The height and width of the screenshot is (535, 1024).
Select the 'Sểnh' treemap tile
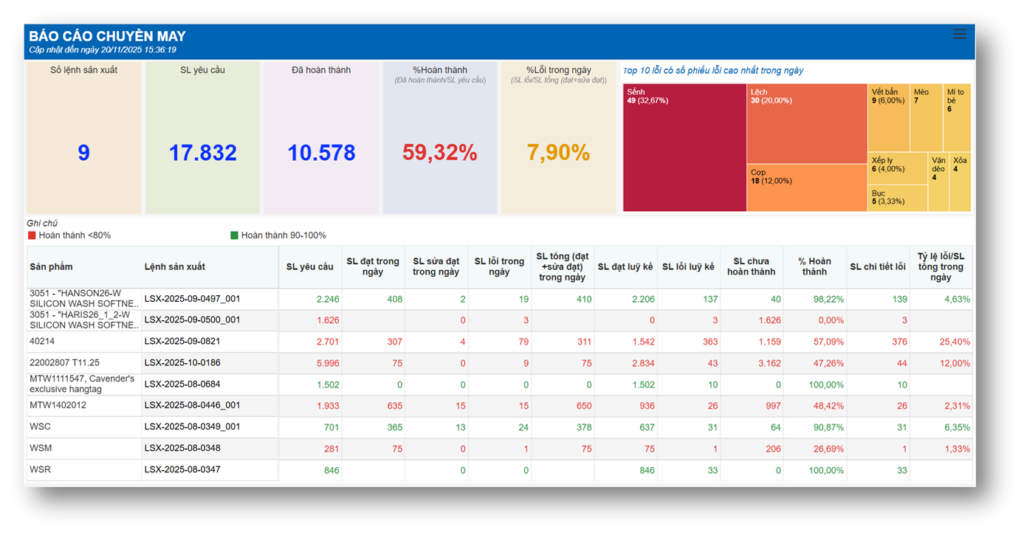tap(684, 150)
